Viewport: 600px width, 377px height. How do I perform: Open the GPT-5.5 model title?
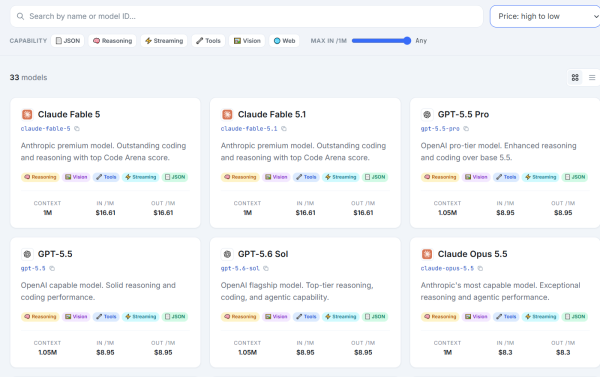click(x=55, y=254)
